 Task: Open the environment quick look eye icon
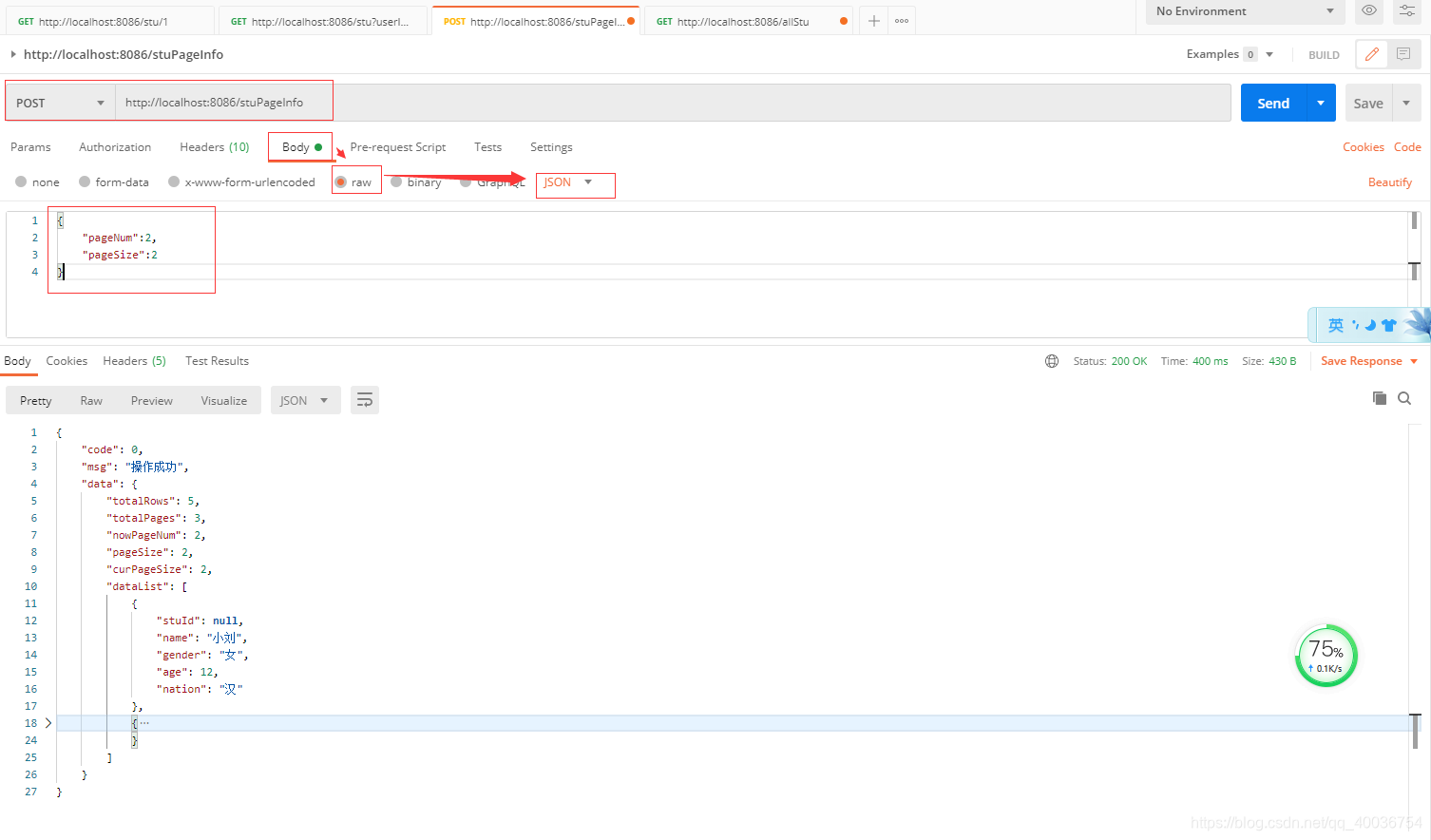pyautogui.click(x=1368, y=11)
